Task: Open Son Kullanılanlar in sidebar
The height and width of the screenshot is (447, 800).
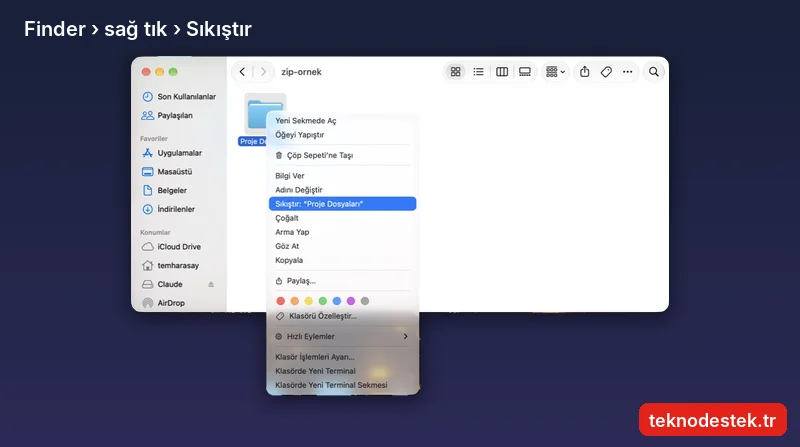Action: point(179,96)
